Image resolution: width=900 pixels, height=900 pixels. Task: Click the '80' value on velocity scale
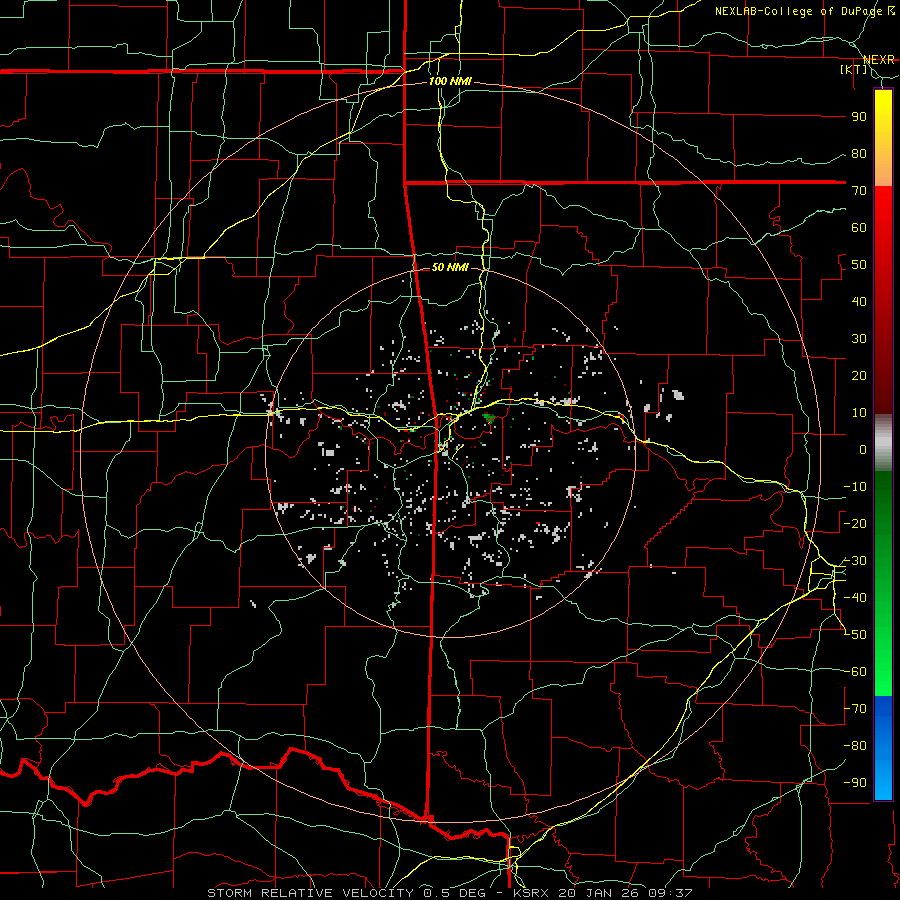tap(859, 154)
